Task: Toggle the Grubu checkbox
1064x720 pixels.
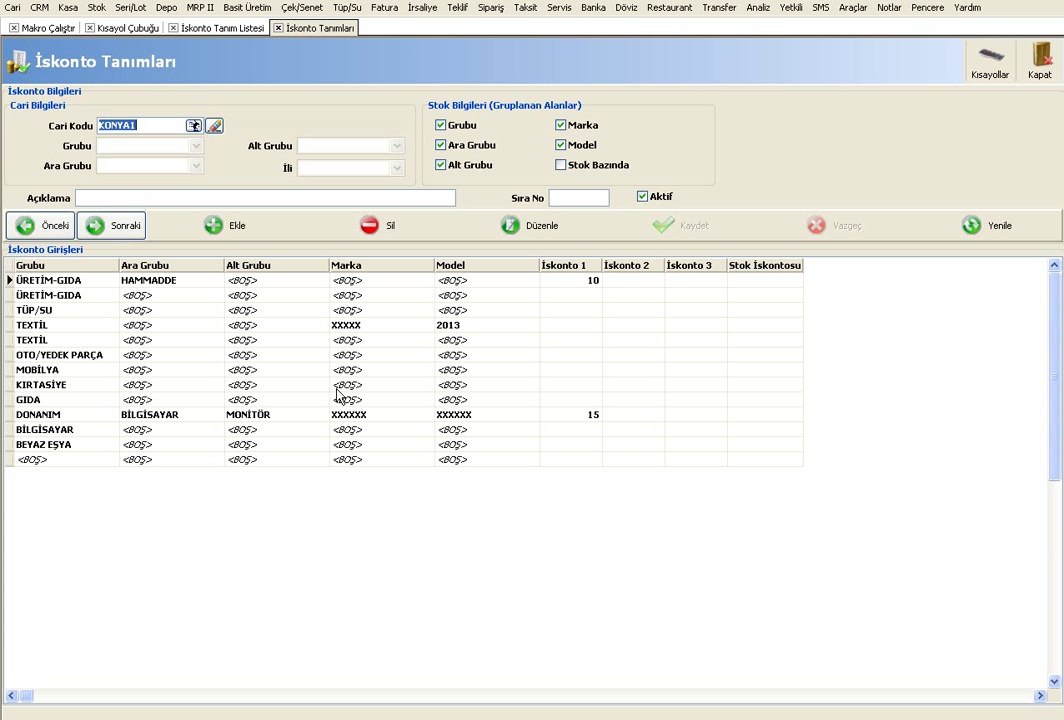Action: coord(440,125)
